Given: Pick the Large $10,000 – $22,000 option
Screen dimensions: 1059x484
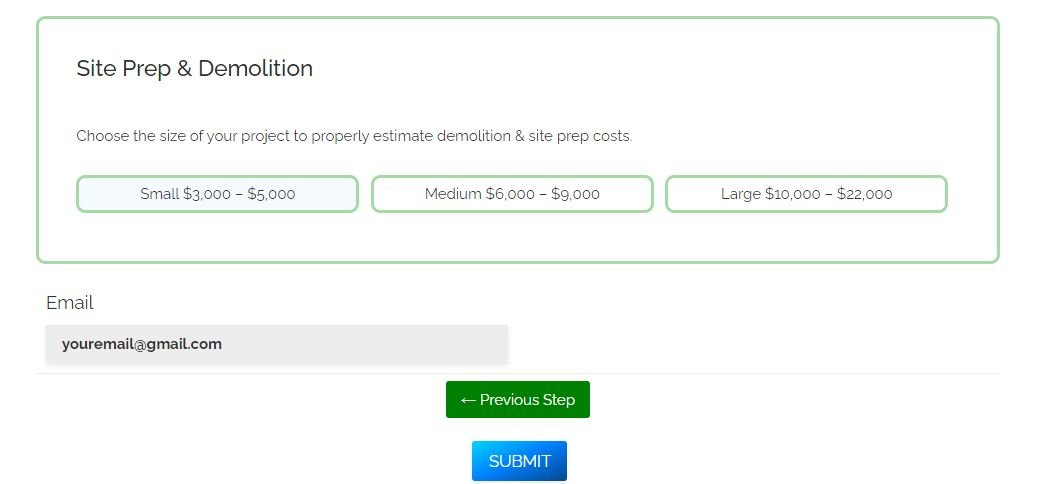Looking at the screenshot, I should [806, 194].
